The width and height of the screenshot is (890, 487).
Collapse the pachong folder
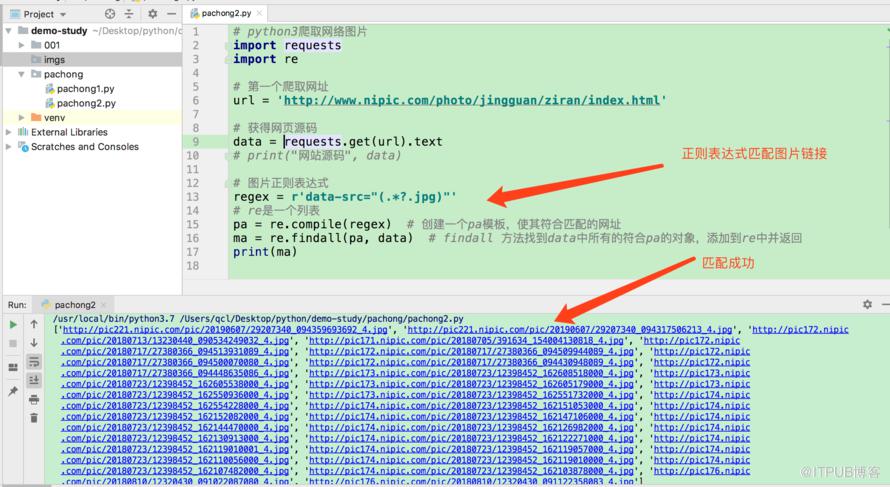point(22,74)
